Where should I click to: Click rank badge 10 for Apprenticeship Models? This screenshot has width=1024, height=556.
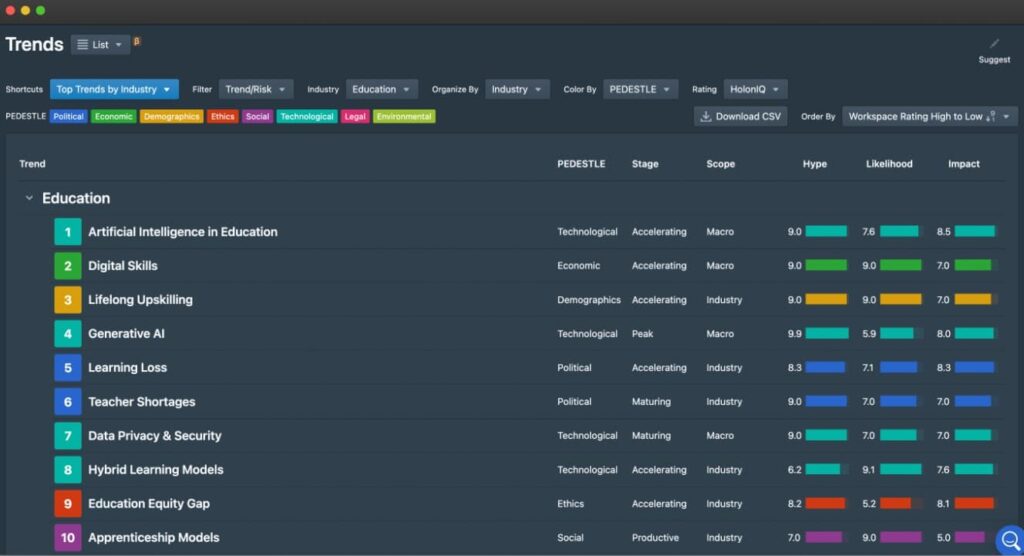(x=68, y=538)
